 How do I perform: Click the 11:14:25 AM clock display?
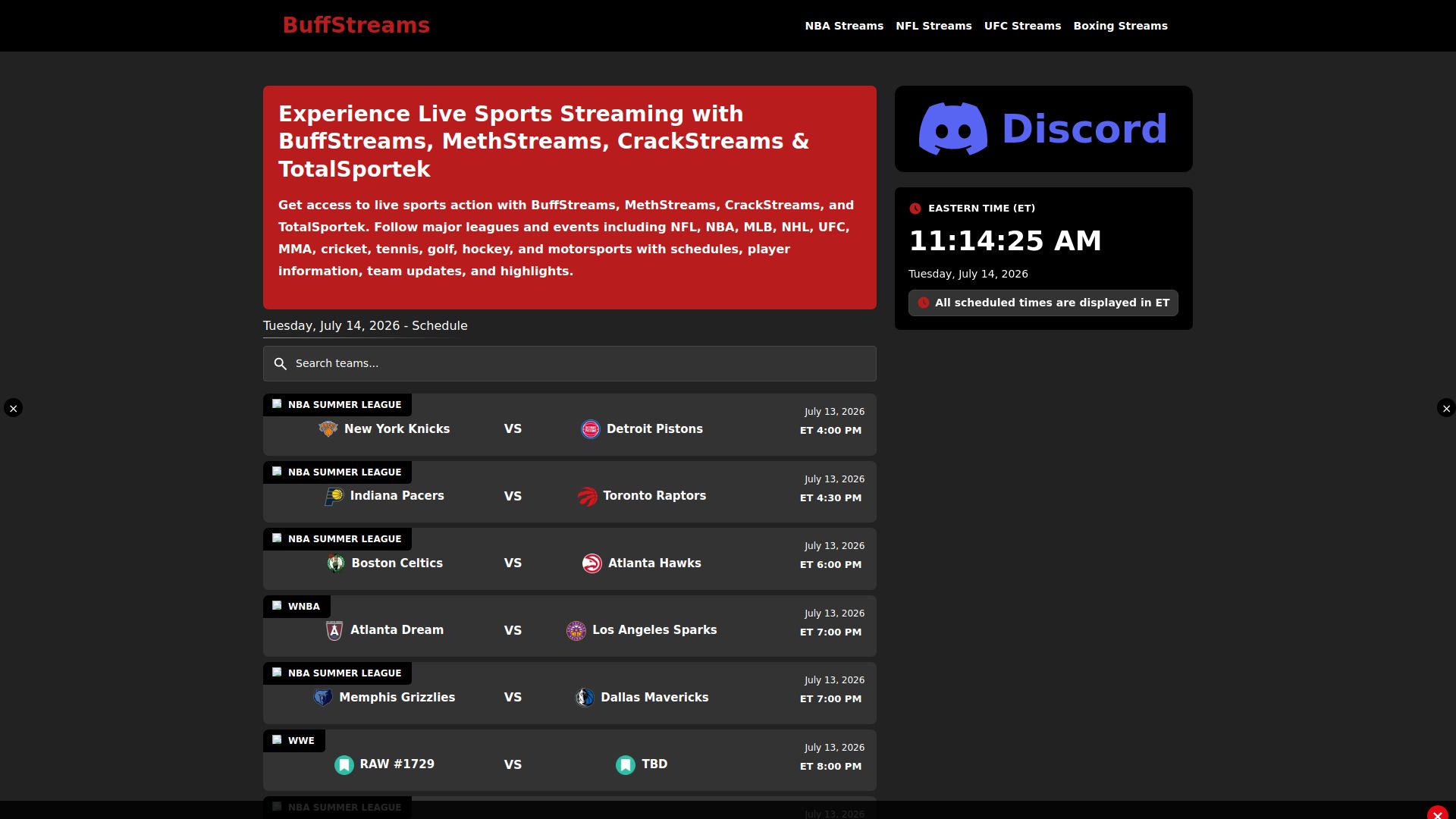[x=1005, y=241]
